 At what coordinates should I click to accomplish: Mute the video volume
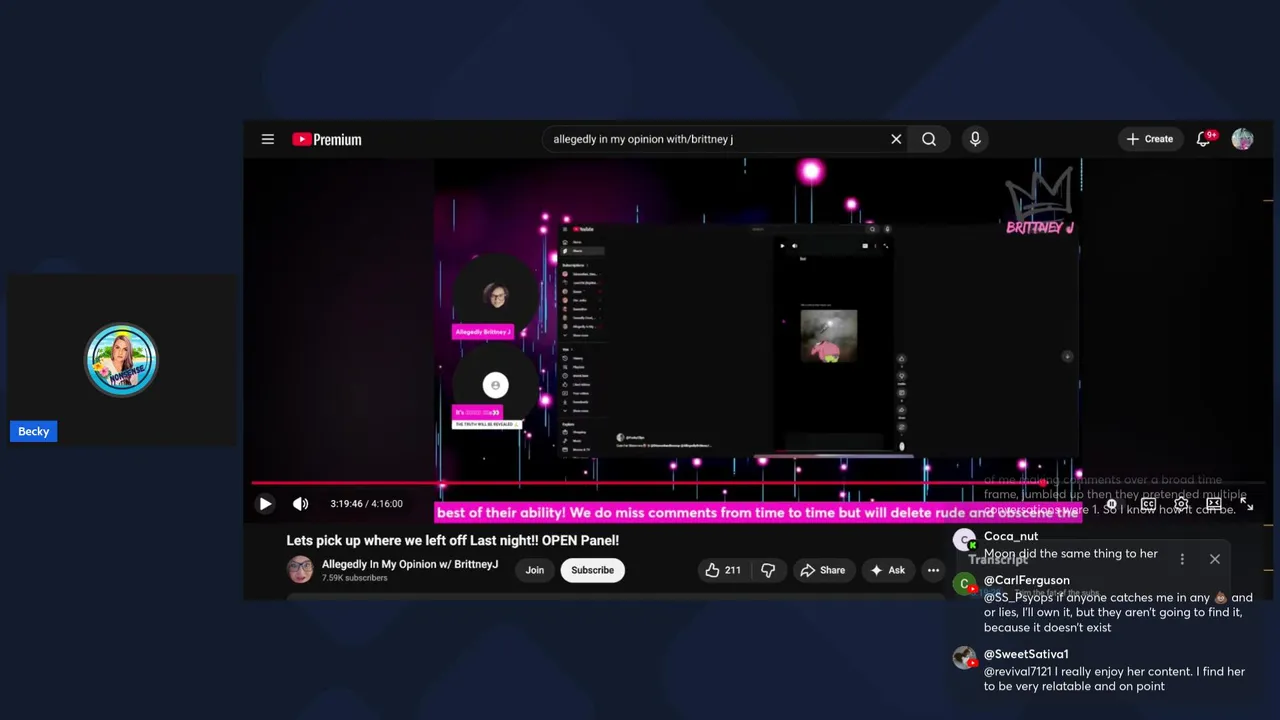pyautogui.click(x=300, y=504)
